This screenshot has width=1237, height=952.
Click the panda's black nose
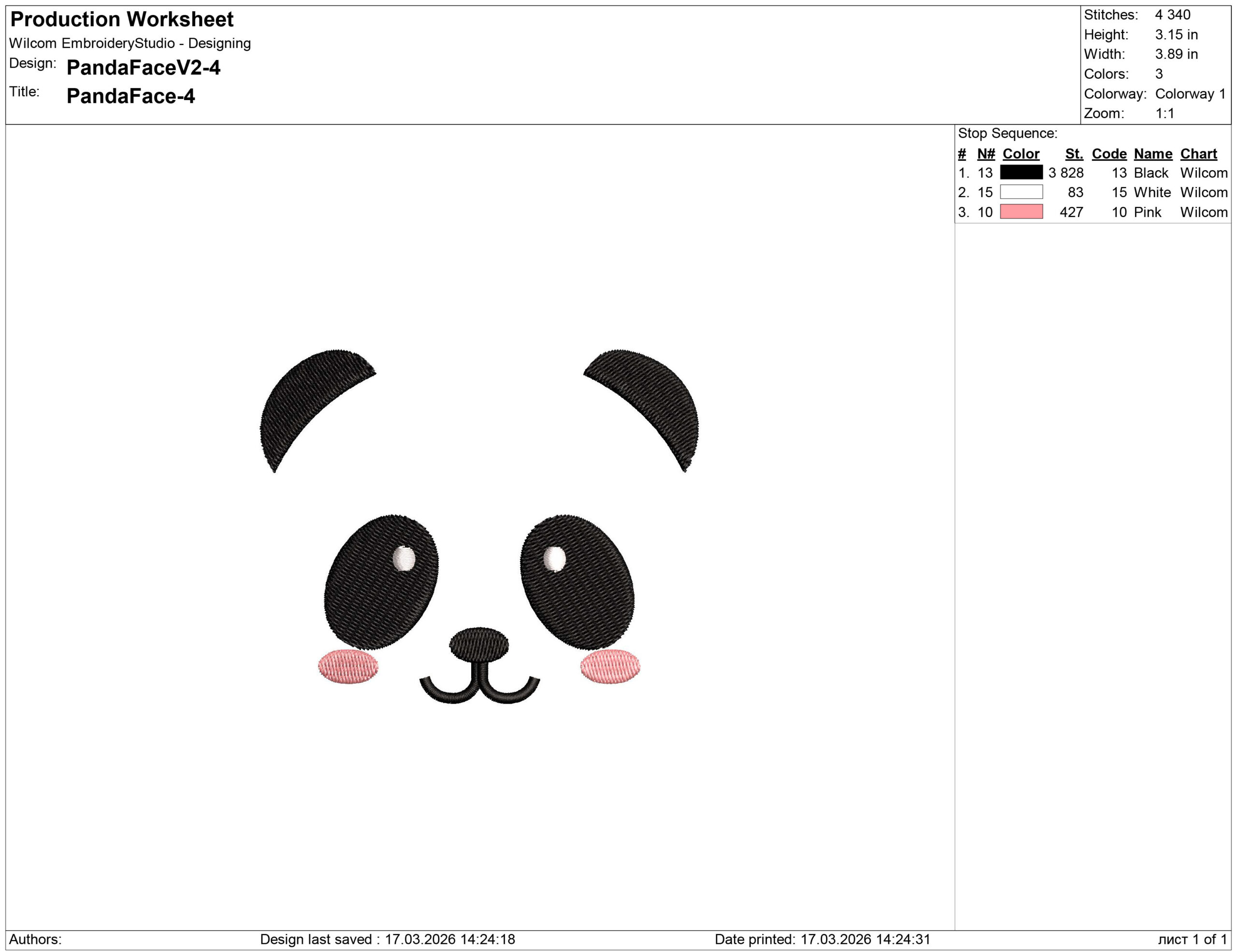point(478,644)
